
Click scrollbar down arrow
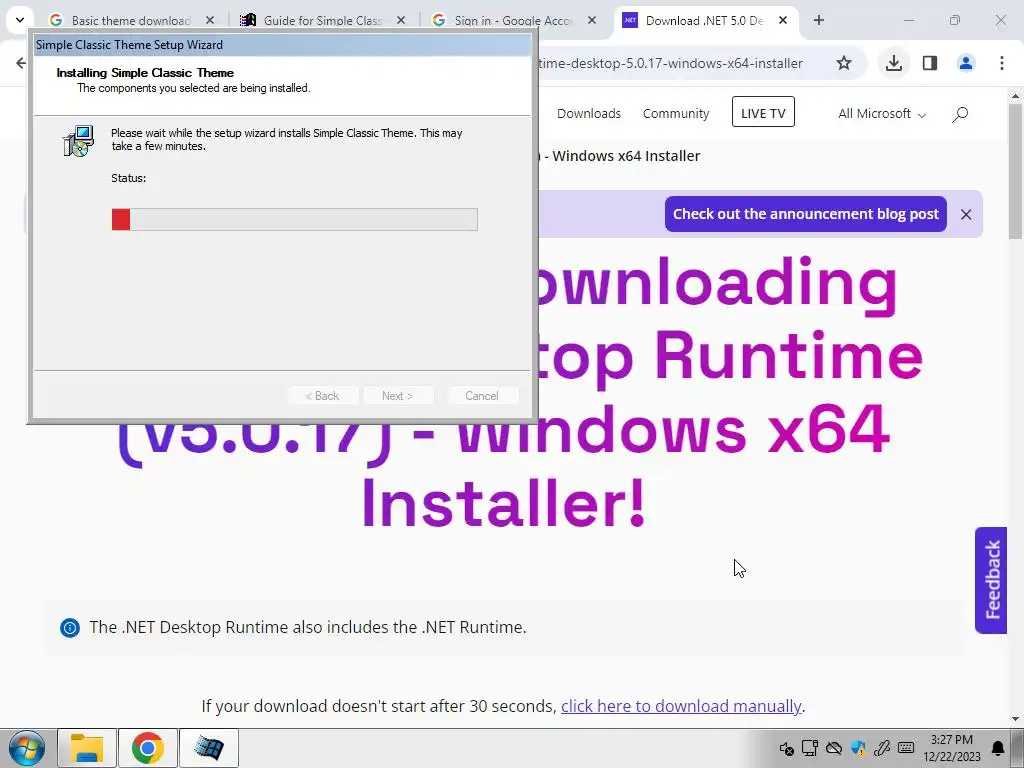point(1016,719)
